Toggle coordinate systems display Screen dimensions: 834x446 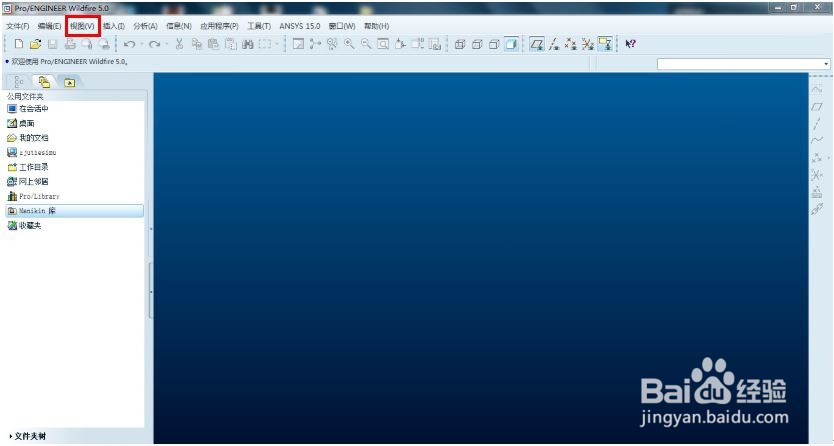tap(588, 44)
